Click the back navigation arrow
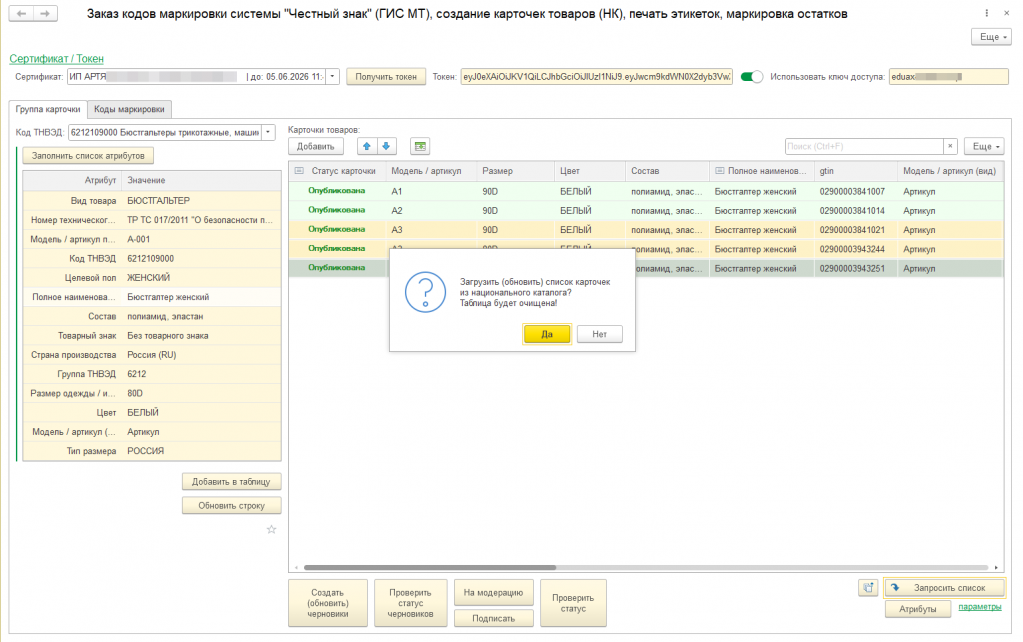Image resolution: width=1023 pixels, height=642 pixels. coord(22,14)
